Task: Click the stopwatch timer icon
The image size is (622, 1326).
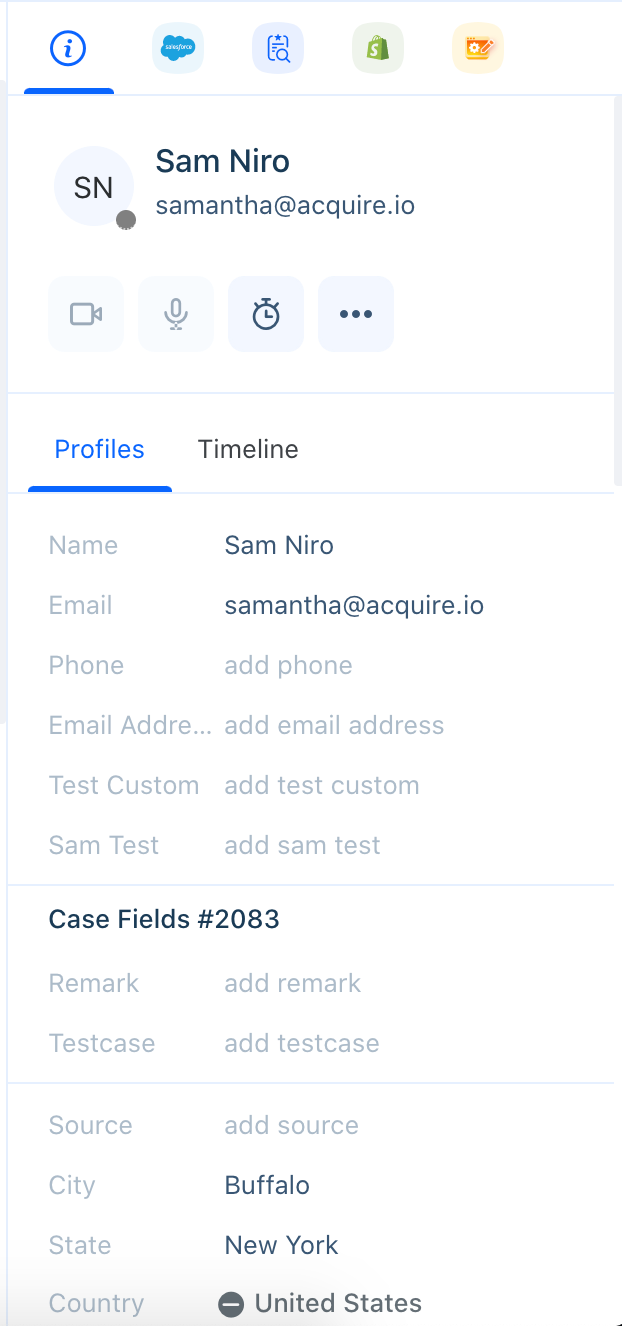Action: (266, 314)
